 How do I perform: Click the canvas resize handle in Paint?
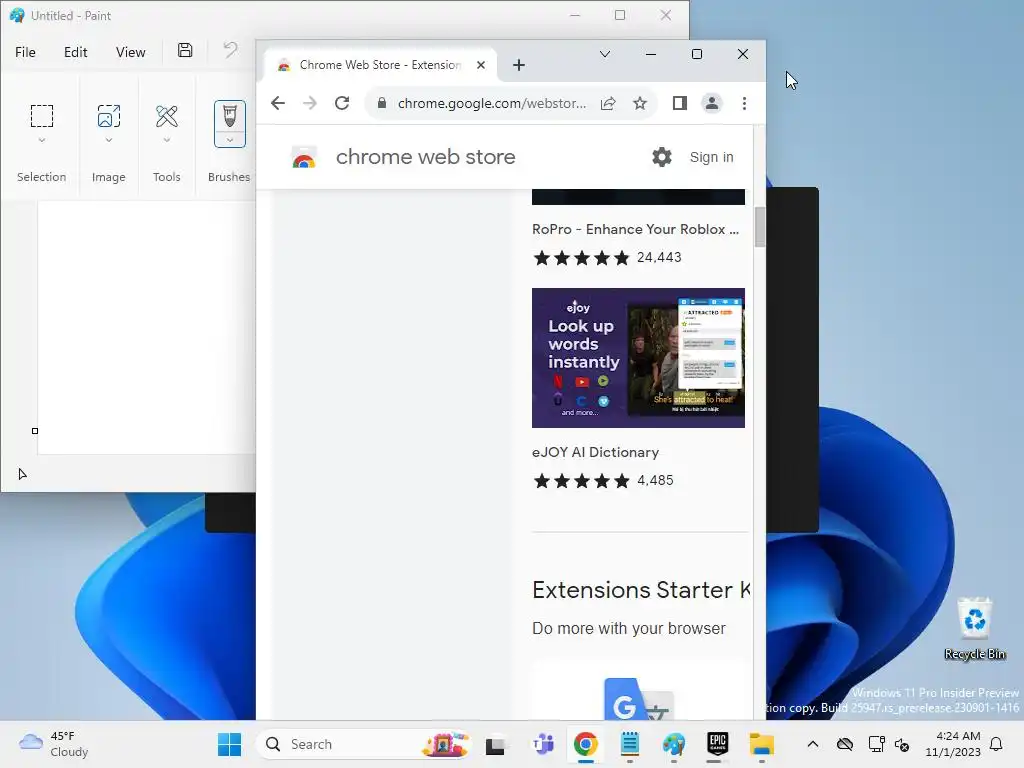click(x=35, y=431)
